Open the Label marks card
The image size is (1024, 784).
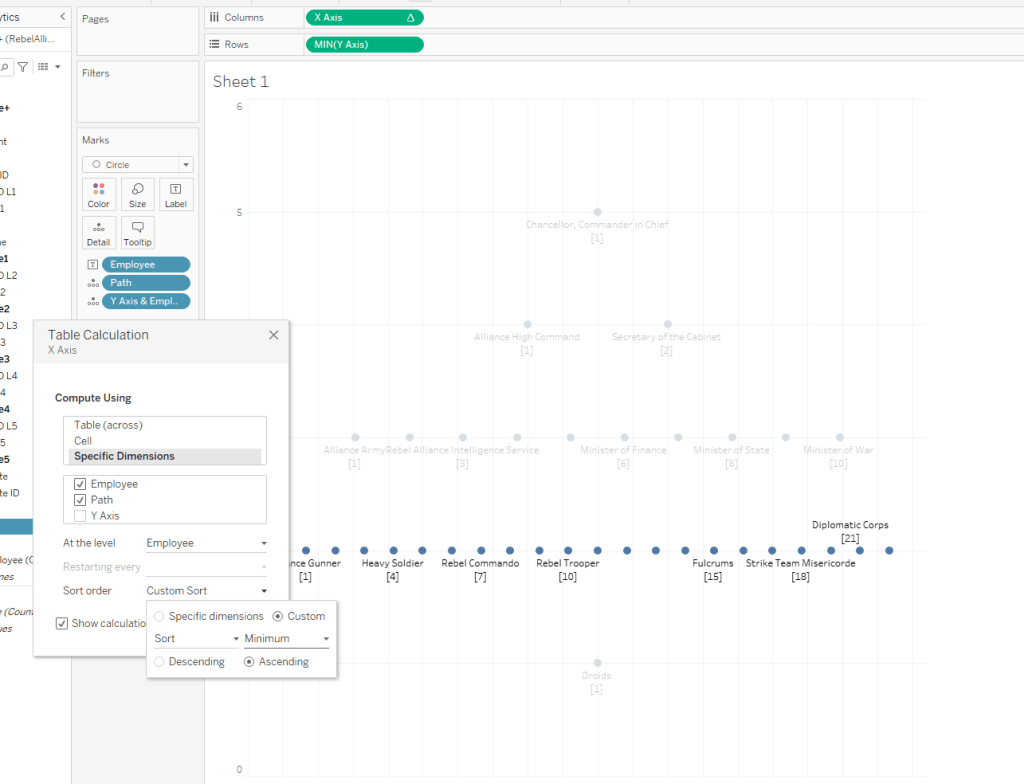point(176,194)
